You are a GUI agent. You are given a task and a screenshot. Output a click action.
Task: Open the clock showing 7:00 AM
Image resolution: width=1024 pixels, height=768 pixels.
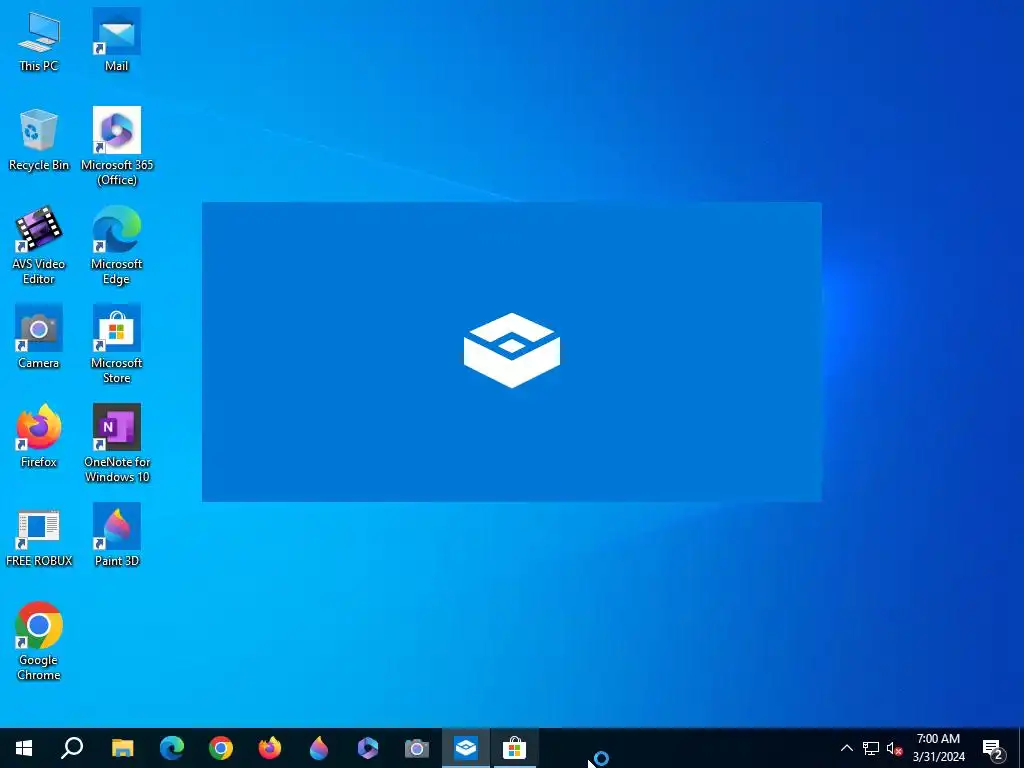tap(938, 748)
